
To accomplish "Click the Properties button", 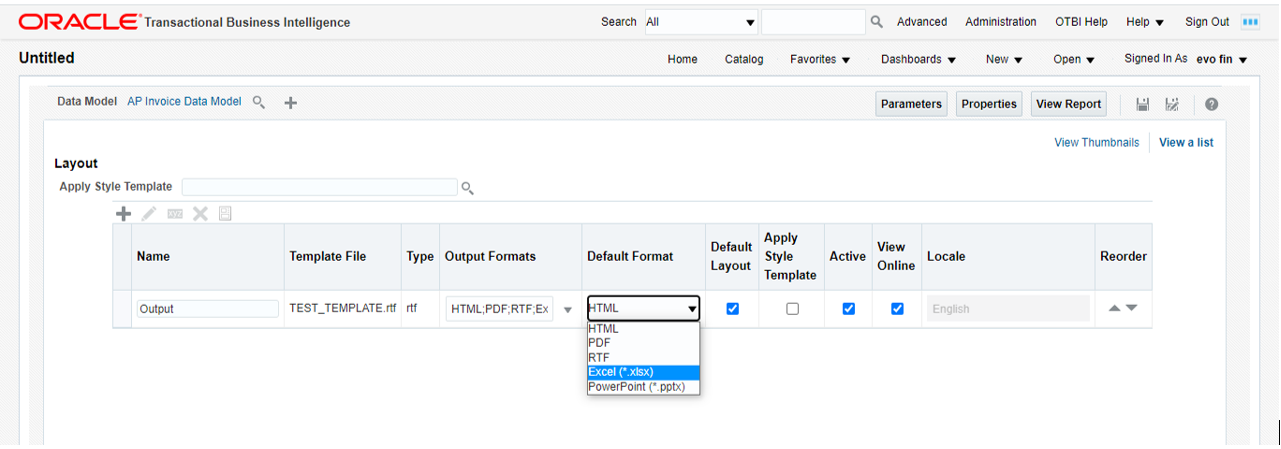I will tap(989, 104).
